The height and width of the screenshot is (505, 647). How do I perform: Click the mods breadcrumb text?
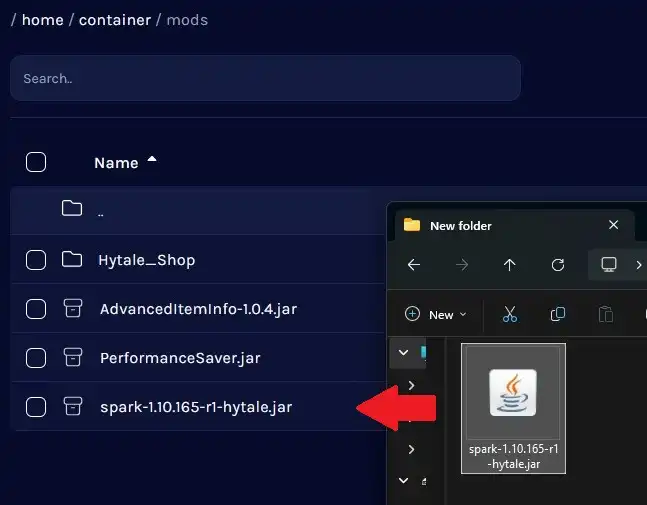coord(187,20)
